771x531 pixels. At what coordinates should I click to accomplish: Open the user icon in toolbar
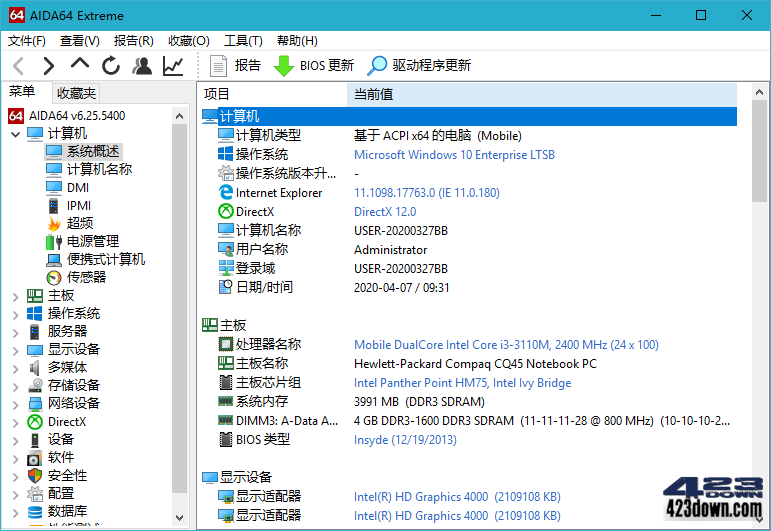(x=142, y=65)
